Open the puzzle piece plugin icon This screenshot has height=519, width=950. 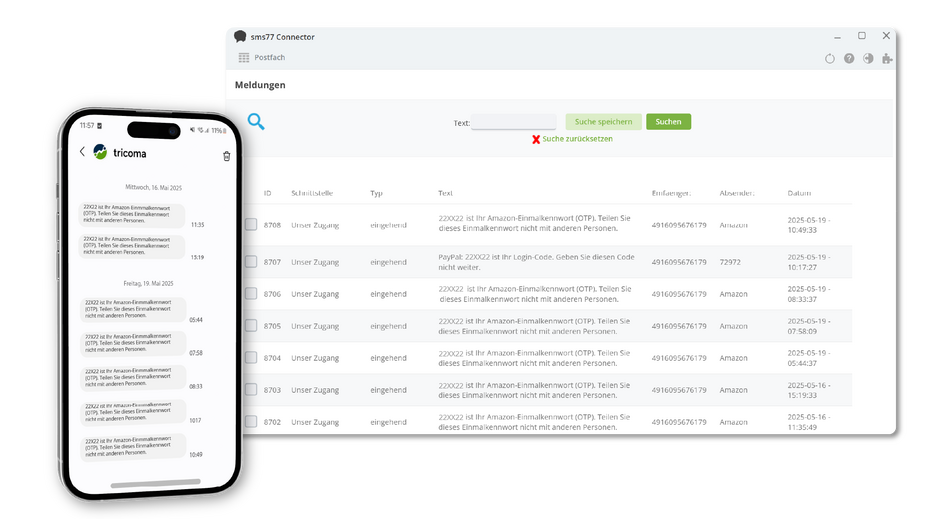887,58
